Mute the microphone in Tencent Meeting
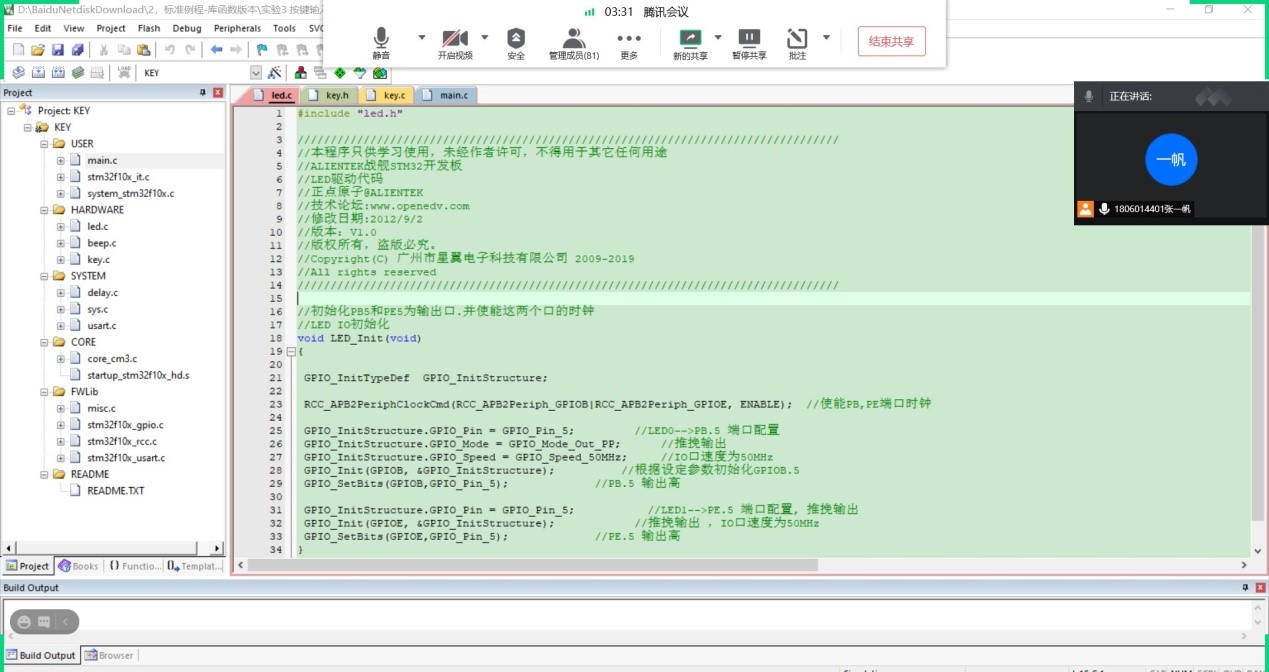The image size is (1269, 672). click(381, 43)
